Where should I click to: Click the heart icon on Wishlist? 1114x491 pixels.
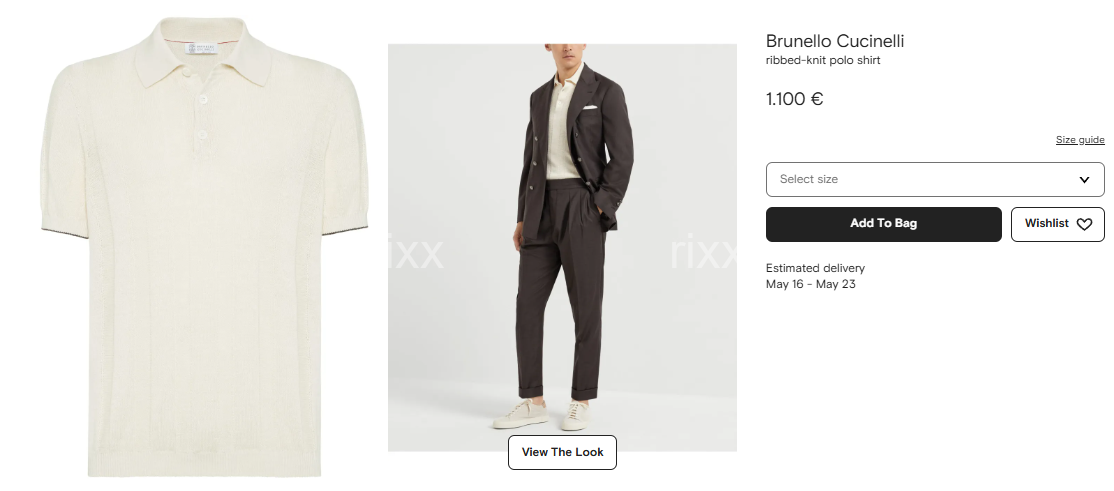point(1083,225)
